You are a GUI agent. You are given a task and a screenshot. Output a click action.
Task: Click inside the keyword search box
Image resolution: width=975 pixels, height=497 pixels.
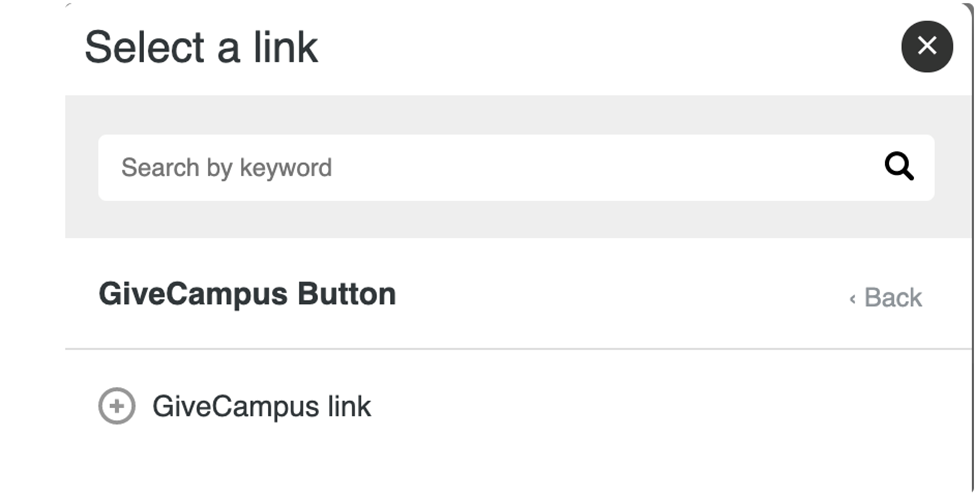(x=516, y=167)
